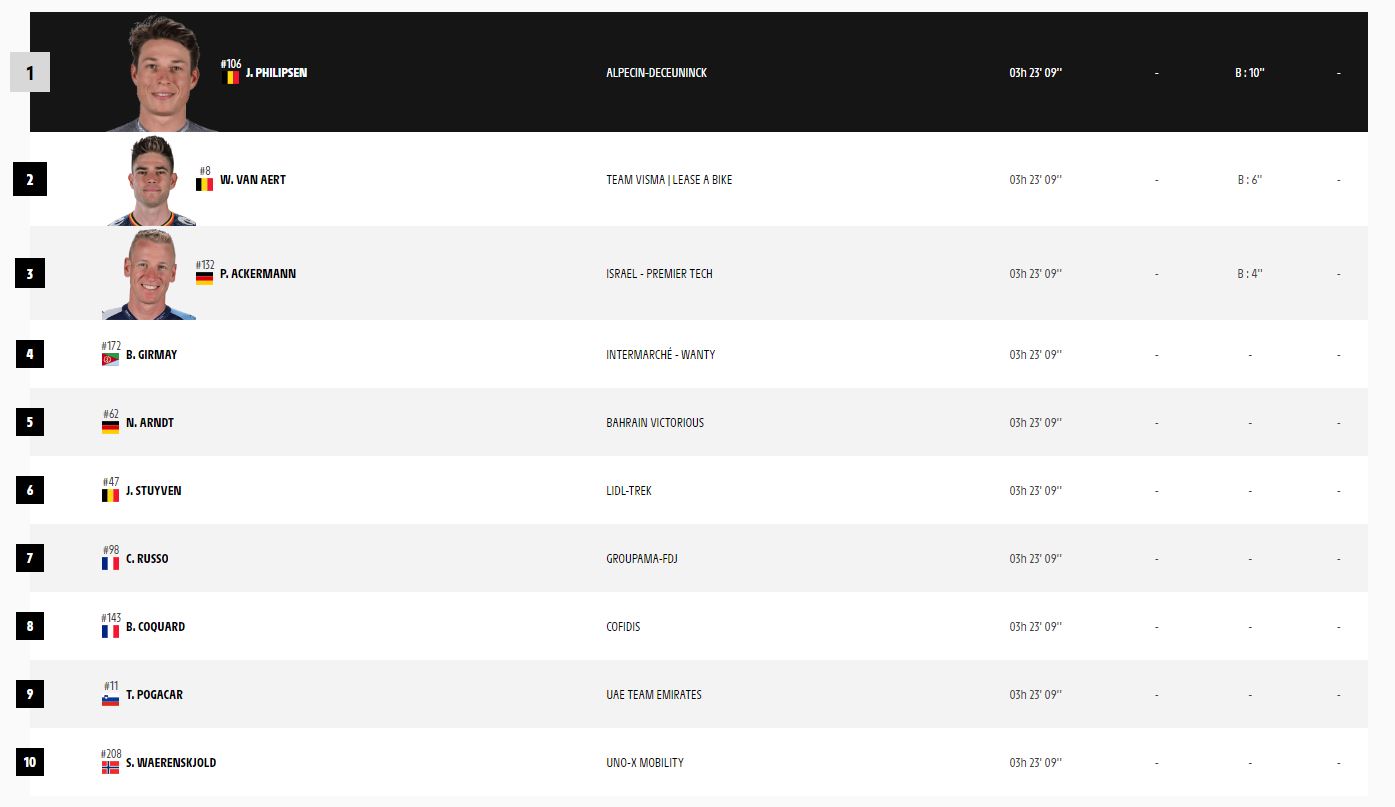This screenshot has height=807, width=1395.
Task: Click the Slovenian flag beside T. Pogacar
Action: (x=110, y=699)
